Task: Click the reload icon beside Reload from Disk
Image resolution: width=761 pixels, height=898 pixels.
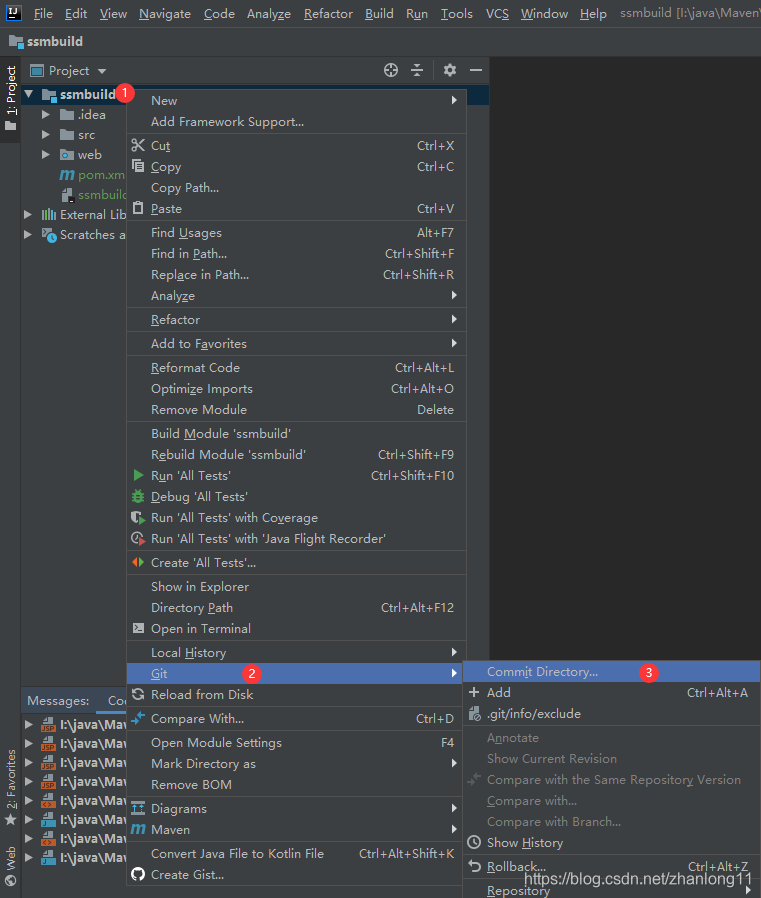Action: click(138, 694)
